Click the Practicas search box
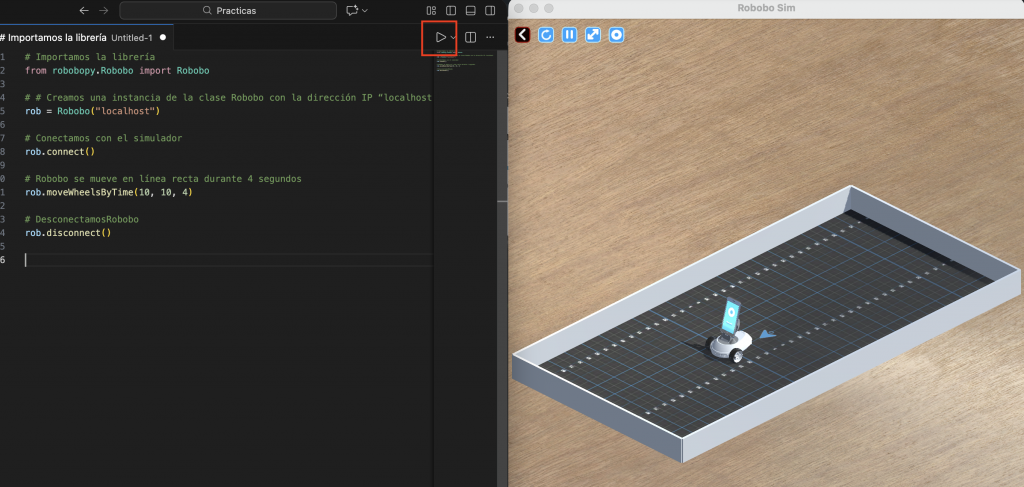Viewport: 1024px width, 487px height. (228, 10)
